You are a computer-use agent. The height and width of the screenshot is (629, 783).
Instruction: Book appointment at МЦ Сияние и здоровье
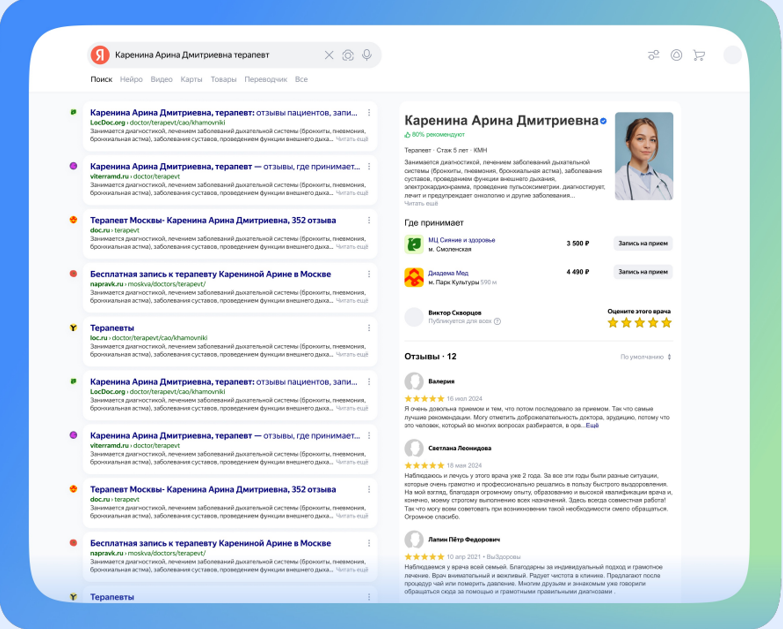[643, 244]
